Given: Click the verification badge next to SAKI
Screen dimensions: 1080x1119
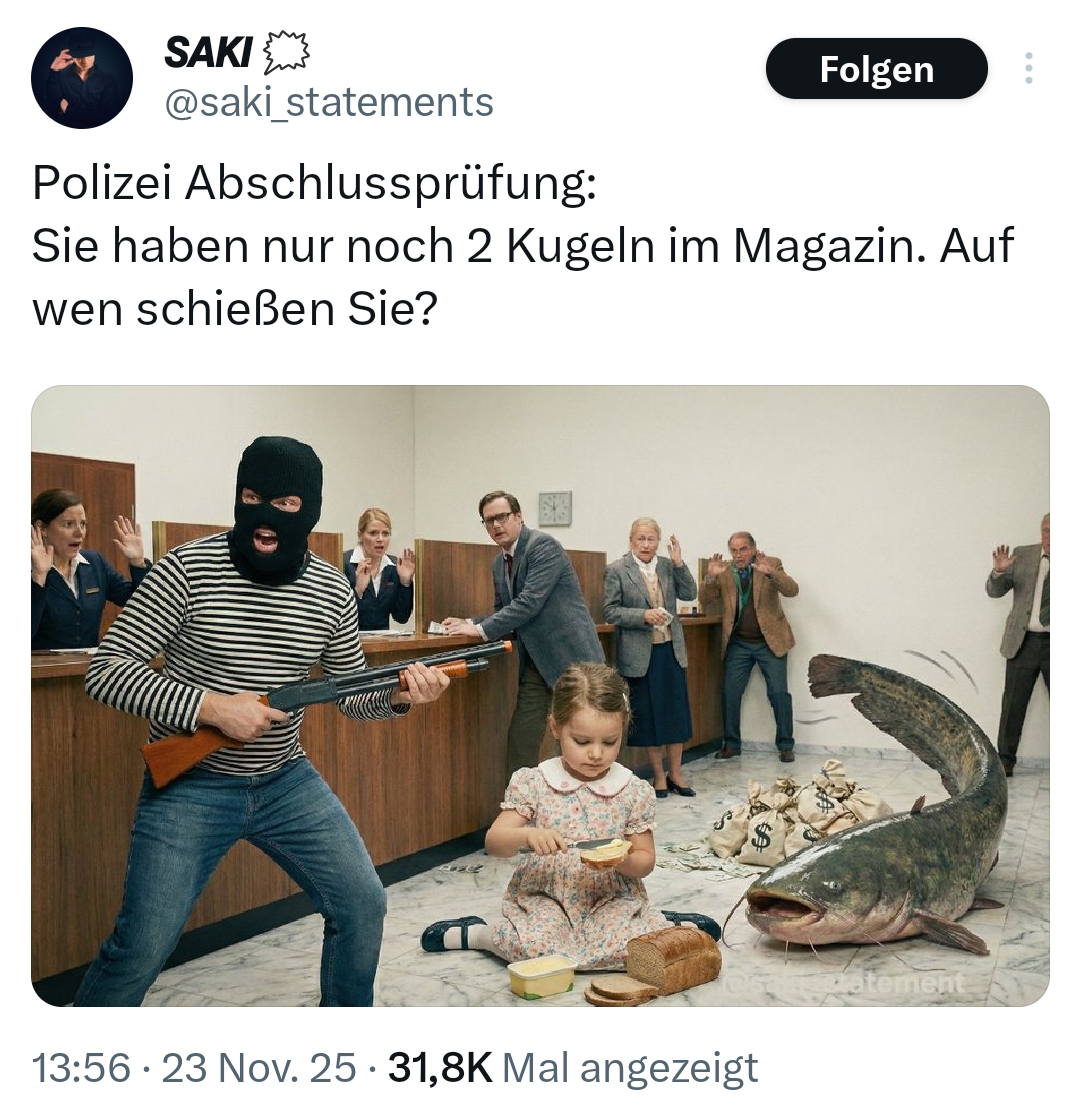Looking at the screenshot, I should point(286,54).
